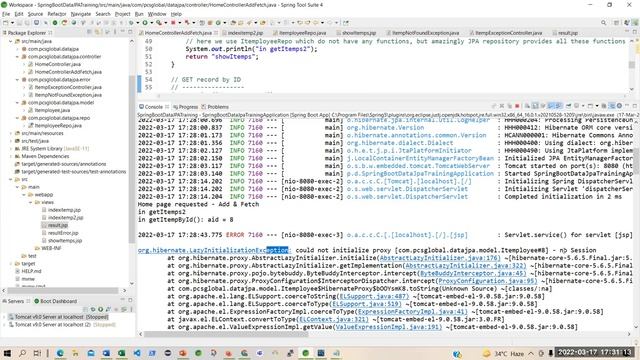The width and height of the screenshot is (640, 360).
Task: Select Tomcat v9.0 Server at localhost (2)
Action: tap(62, 325)
